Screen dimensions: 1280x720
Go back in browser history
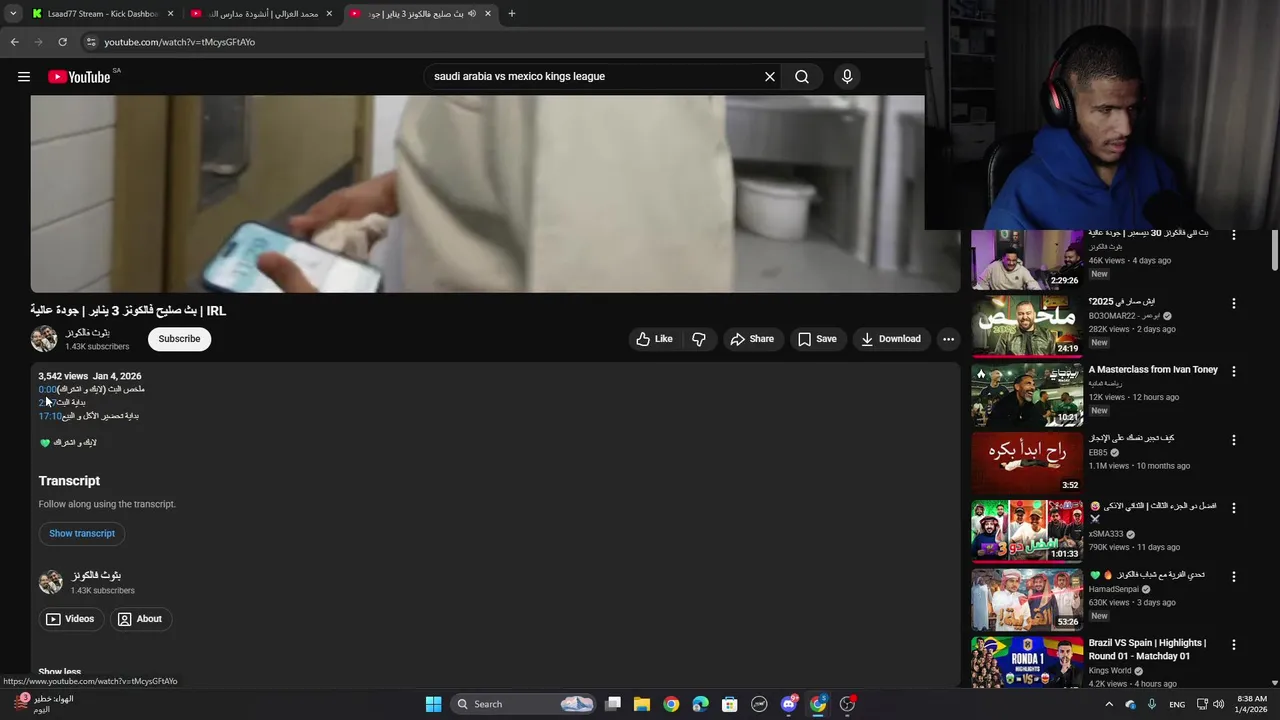click(x=14, y=42)
